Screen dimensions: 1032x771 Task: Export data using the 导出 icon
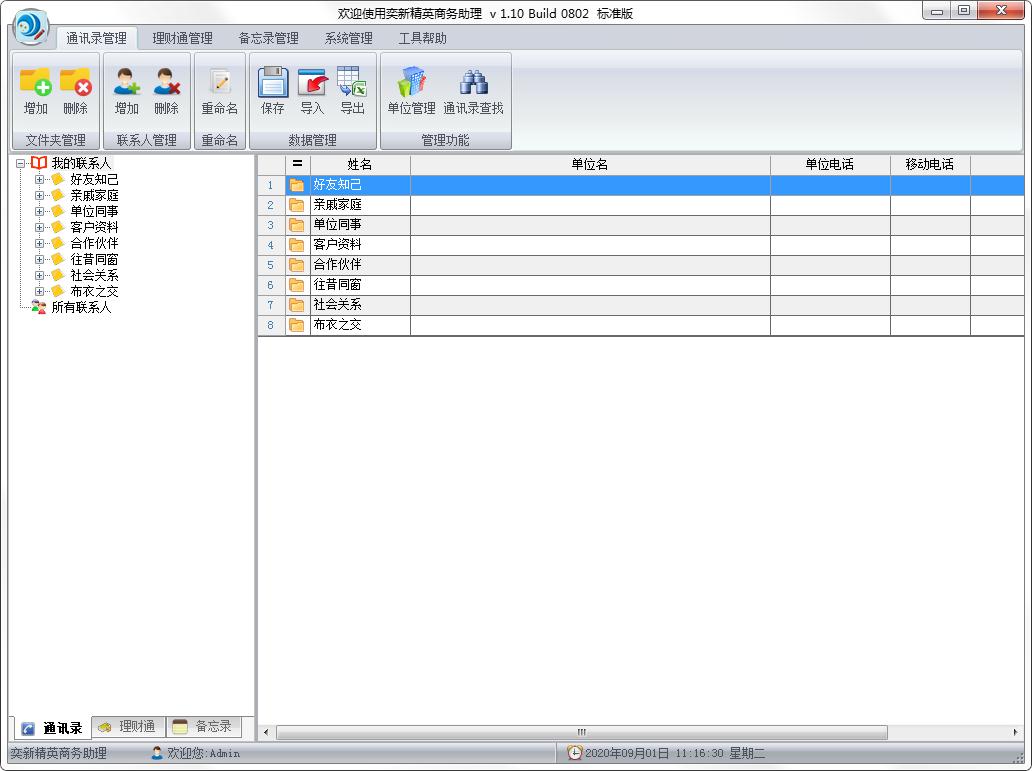tap(352, 83)
